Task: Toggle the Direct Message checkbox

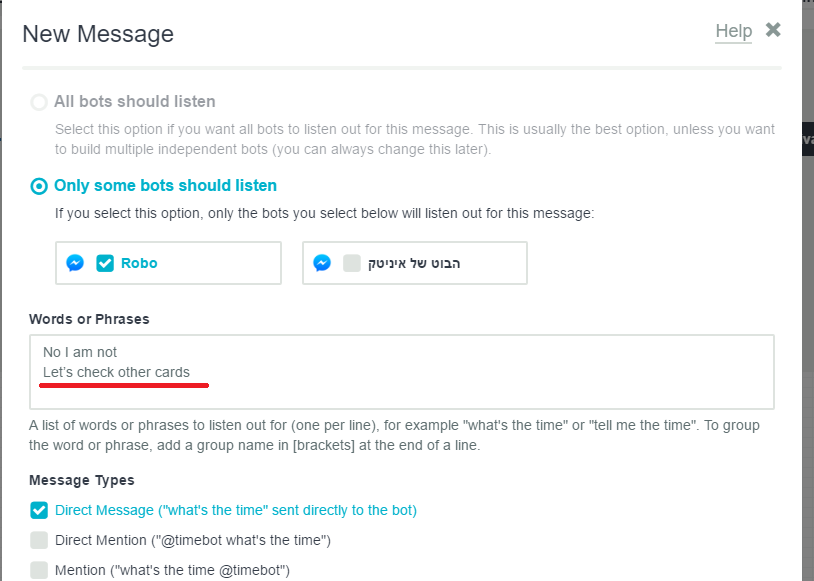Action: click(39, 510)
